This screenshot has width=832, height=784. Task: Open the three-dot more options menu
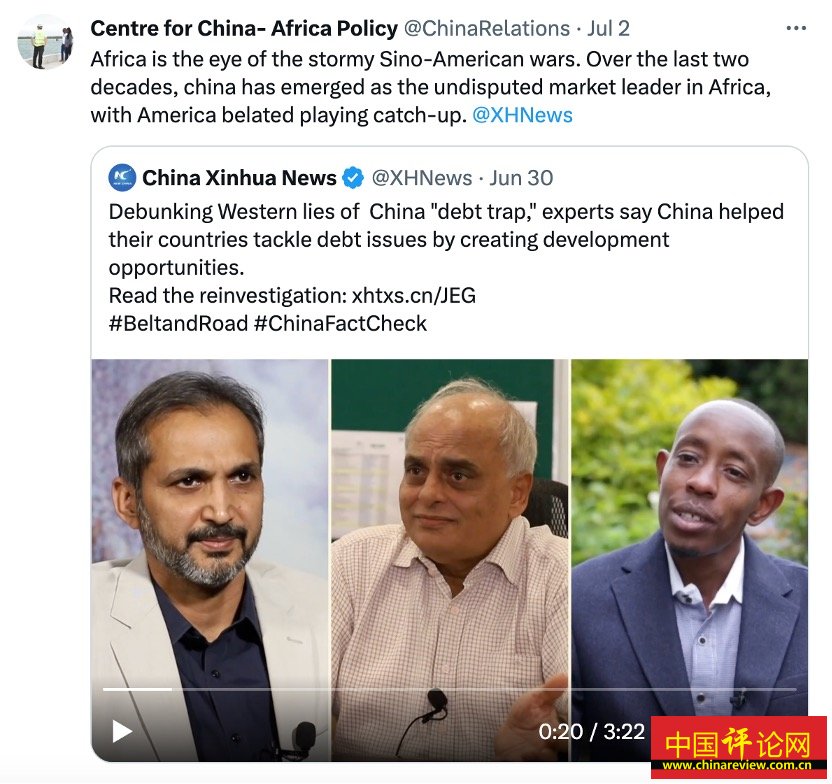[796, 28]
